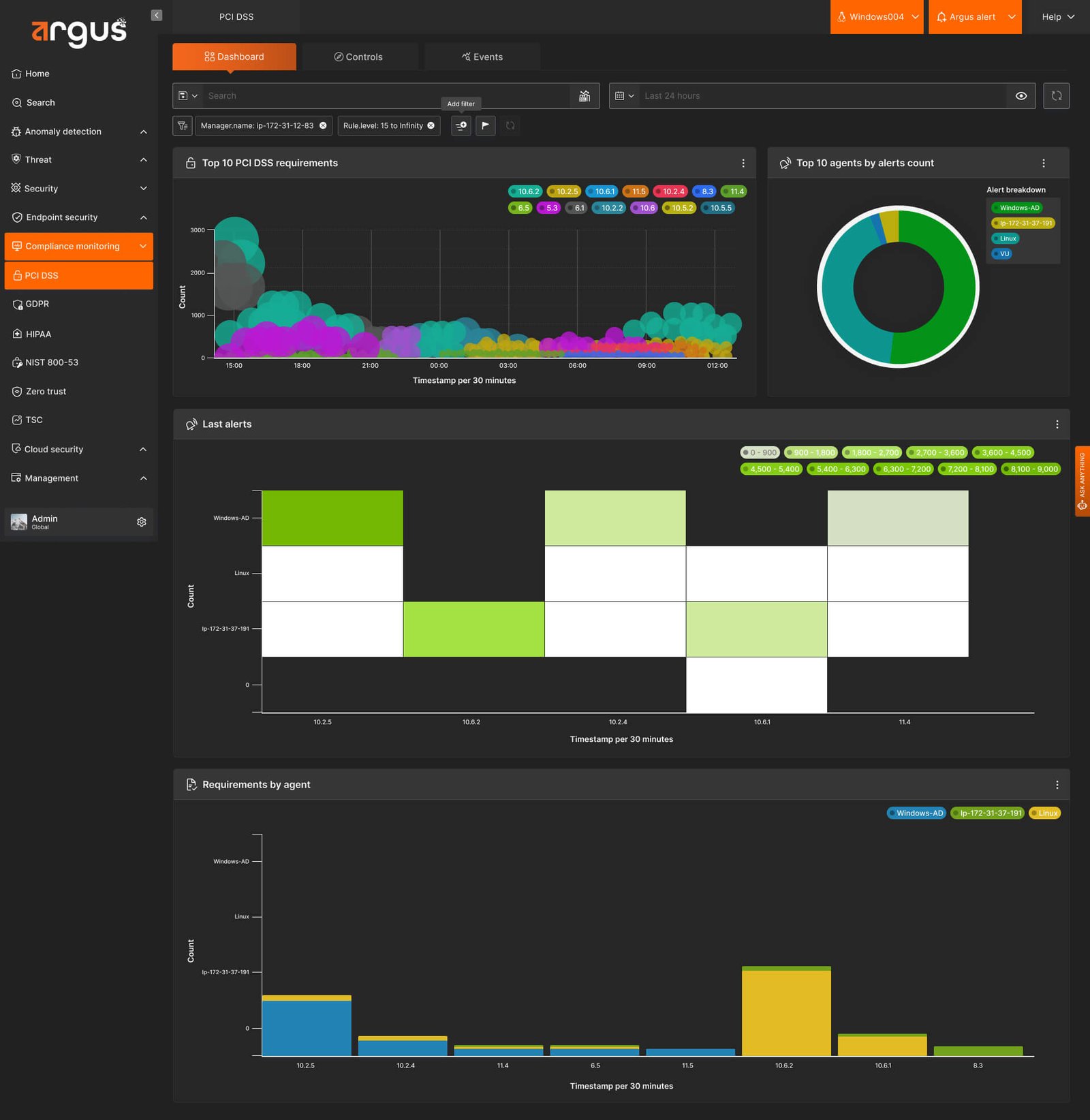Open the Ask Anything side tab
The image size is (1090, 1120).
(1082, 481)
